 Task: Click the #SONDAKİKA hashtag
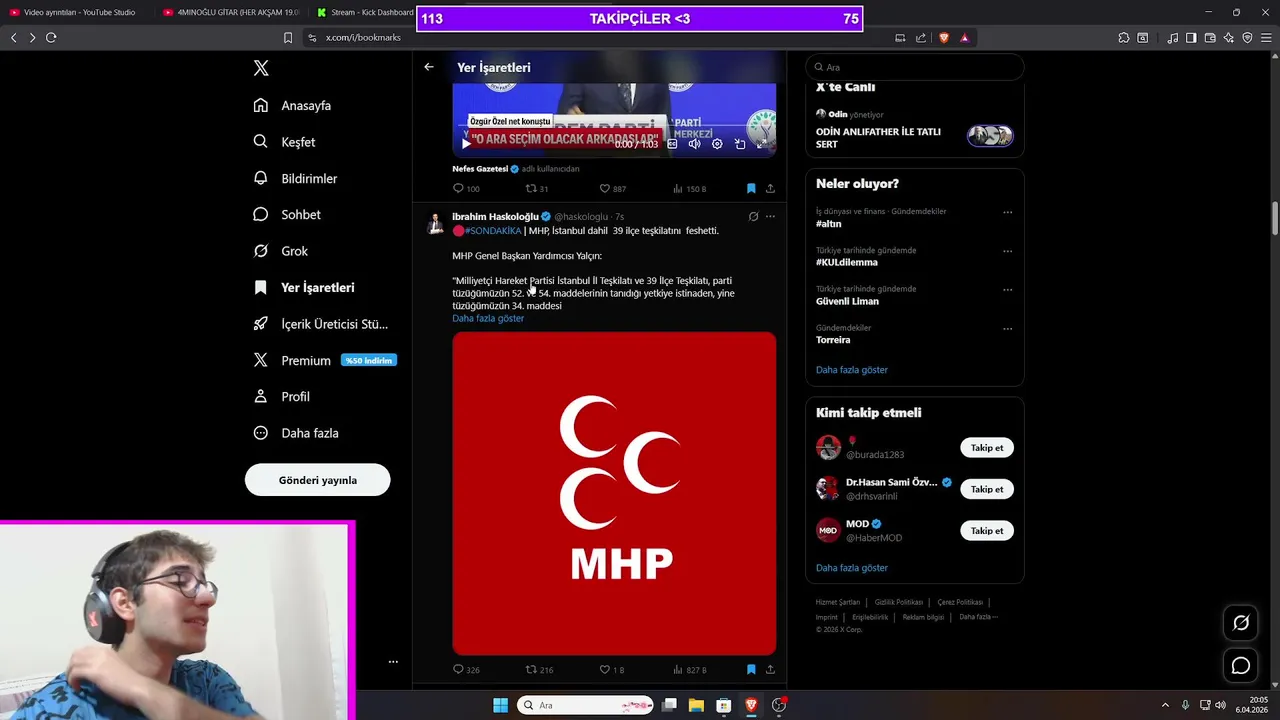pyautogui.click(x=492, y=231)
